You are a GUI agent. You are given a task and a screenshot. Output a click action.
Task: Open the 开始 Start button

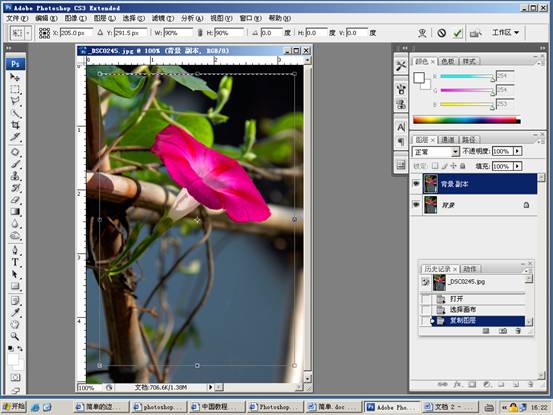coord(14,407)
